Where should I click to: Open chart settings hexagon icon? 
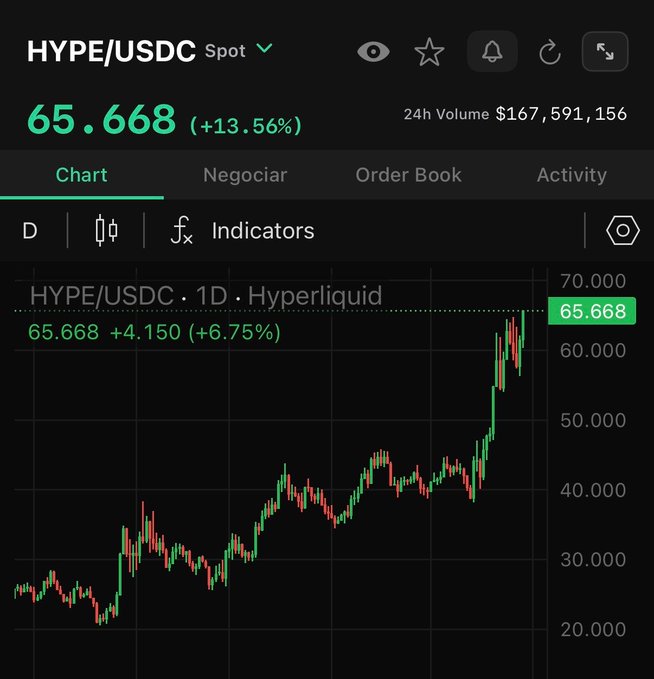[622, 230]
